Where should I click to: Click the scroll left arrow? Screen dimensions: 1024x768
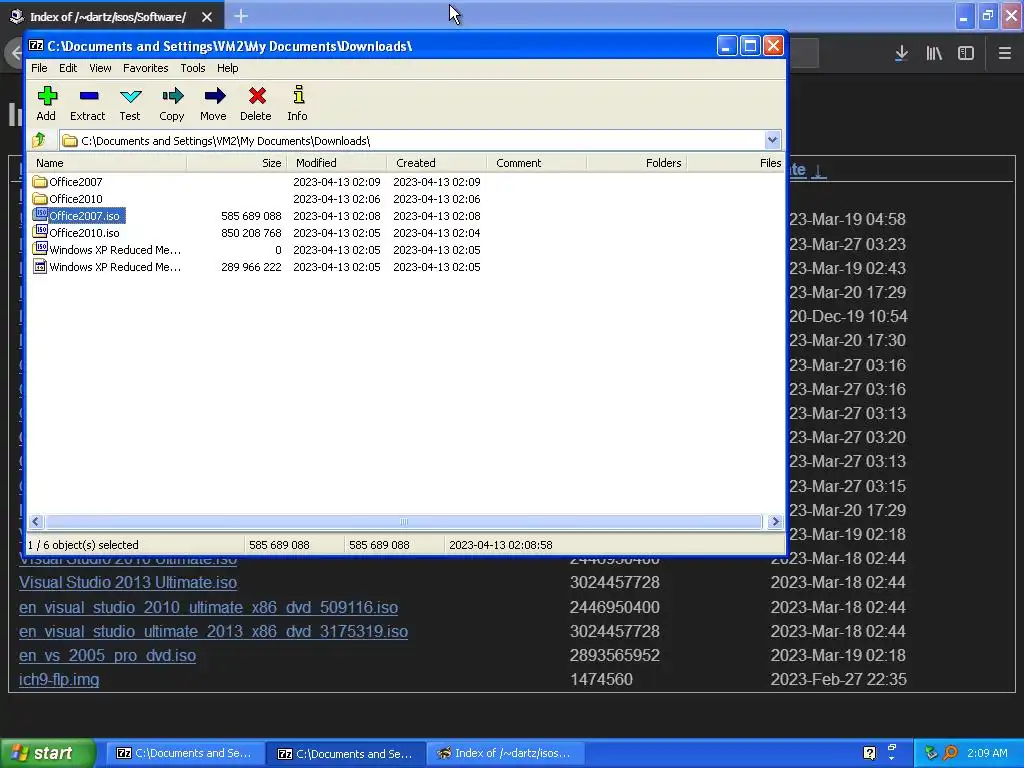(x=36, y=522)
